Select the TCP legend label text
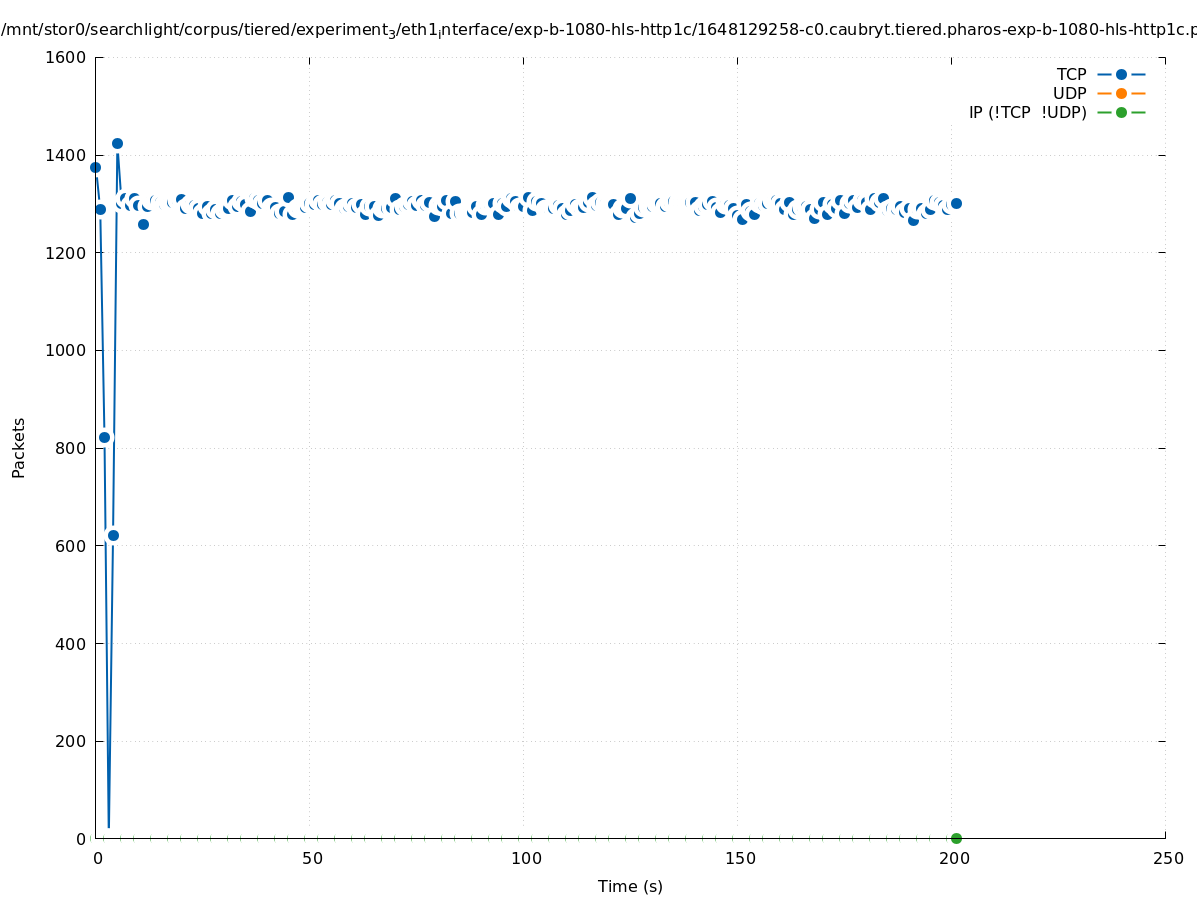The width and height of the screenshot is (1197, 900). click(1071, 74)
